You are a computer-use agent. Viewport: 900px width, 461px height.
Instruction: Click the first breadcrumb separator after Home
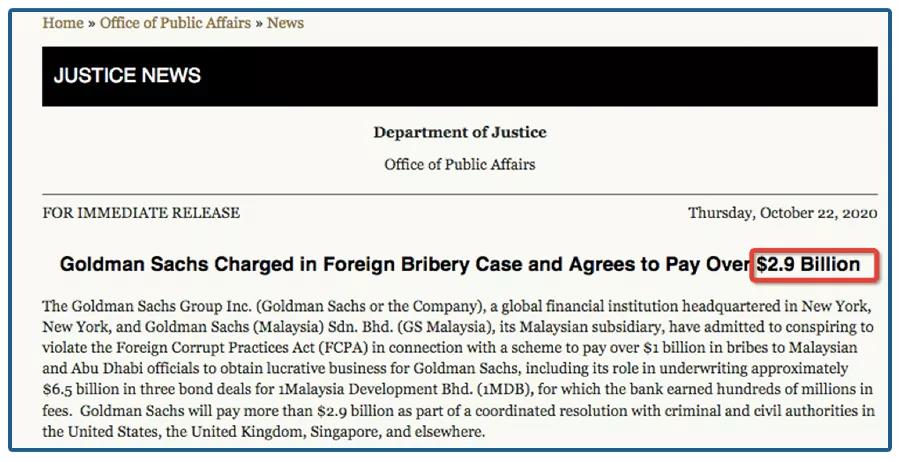[x=91, y=24]
